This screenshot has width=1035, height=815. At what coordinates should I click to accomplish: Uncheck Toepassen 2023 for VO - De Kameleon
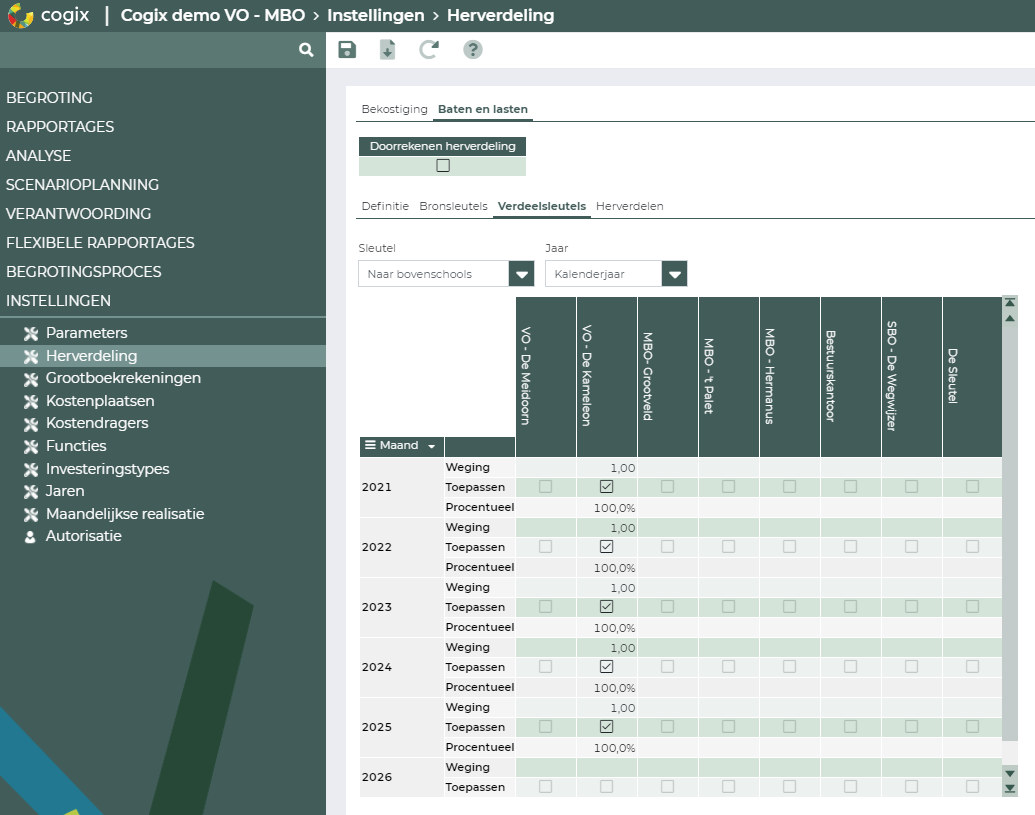(607, 606)
